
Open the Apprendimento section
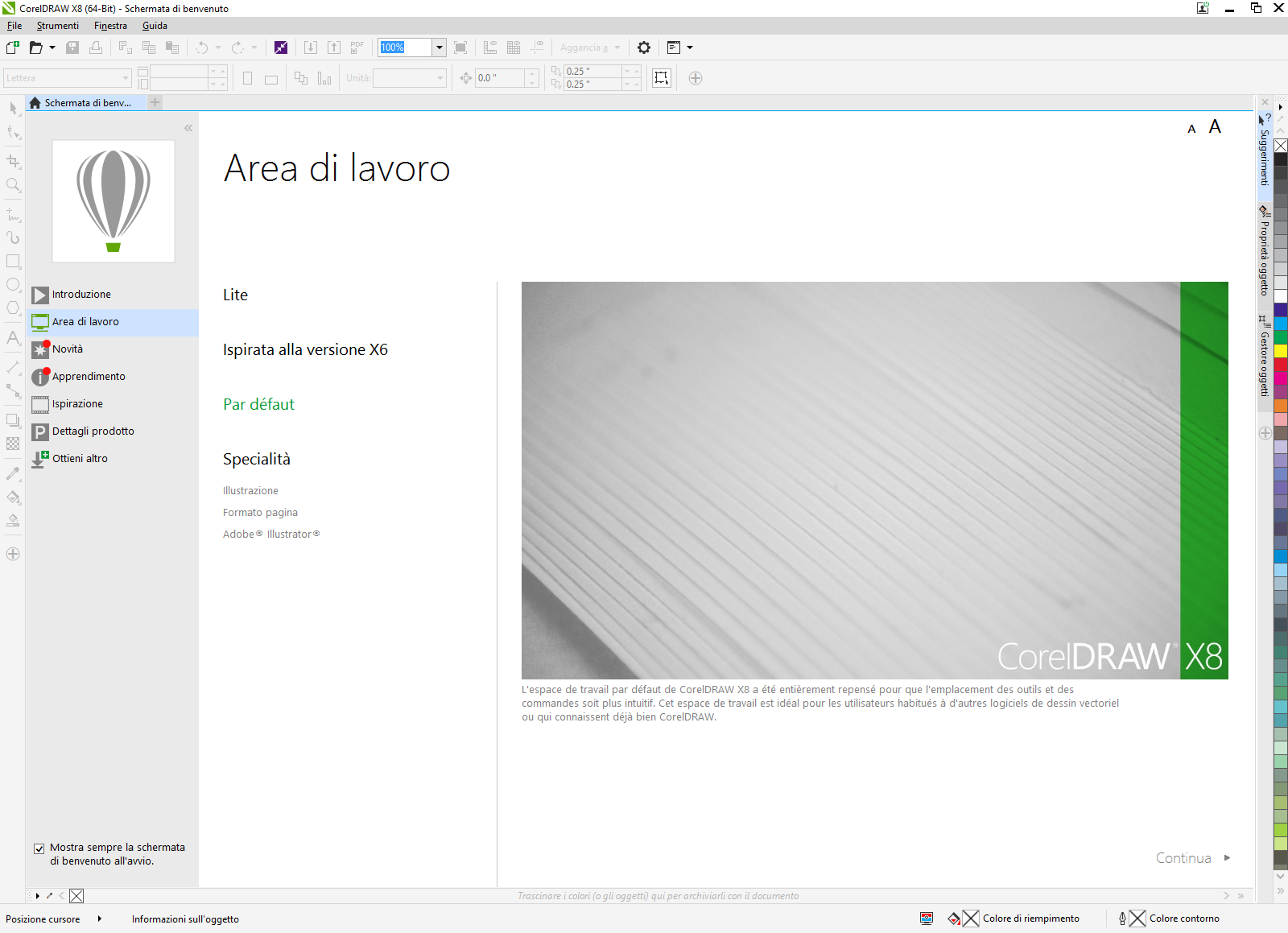point(113,377)
